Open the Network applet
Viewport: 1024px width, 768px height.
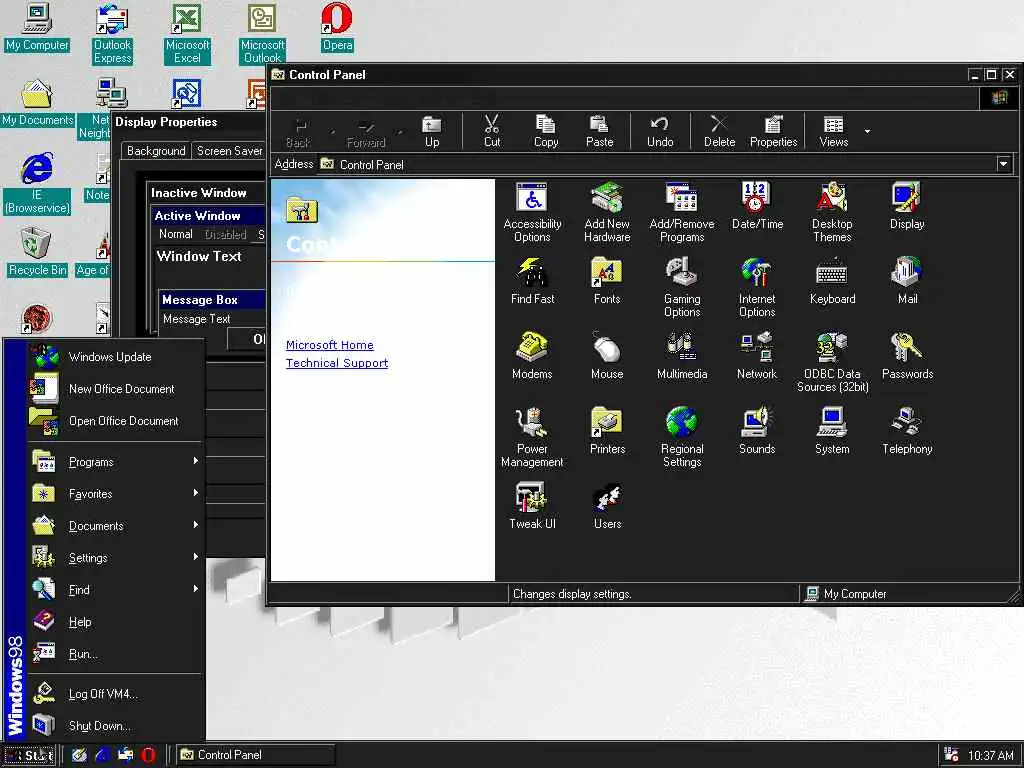coord(757,356)
